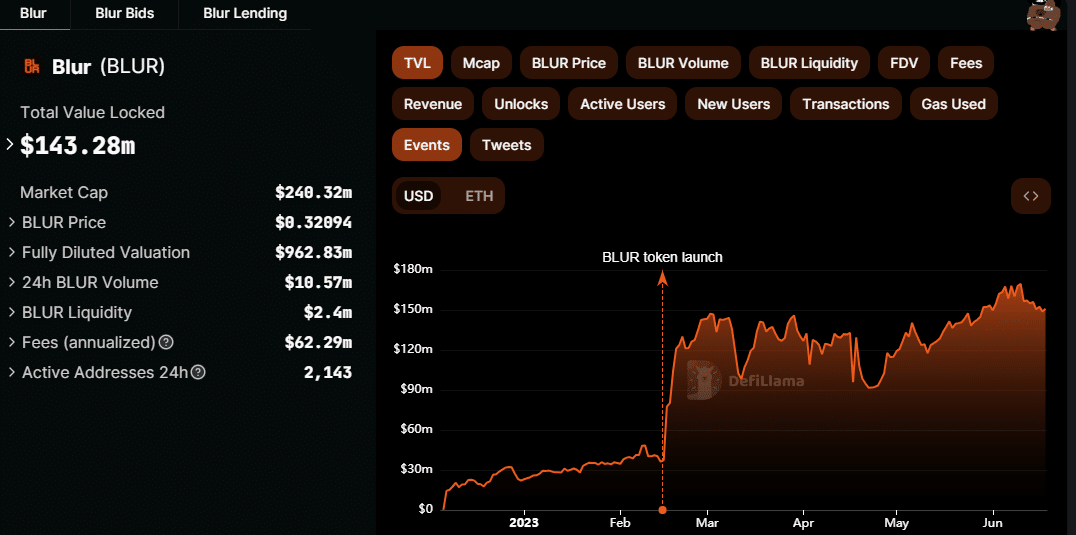1076x535 pixels.
Task: Enable the BLUR Liquidity chart series
Action: pyautogui.click(x=809, y=63)
